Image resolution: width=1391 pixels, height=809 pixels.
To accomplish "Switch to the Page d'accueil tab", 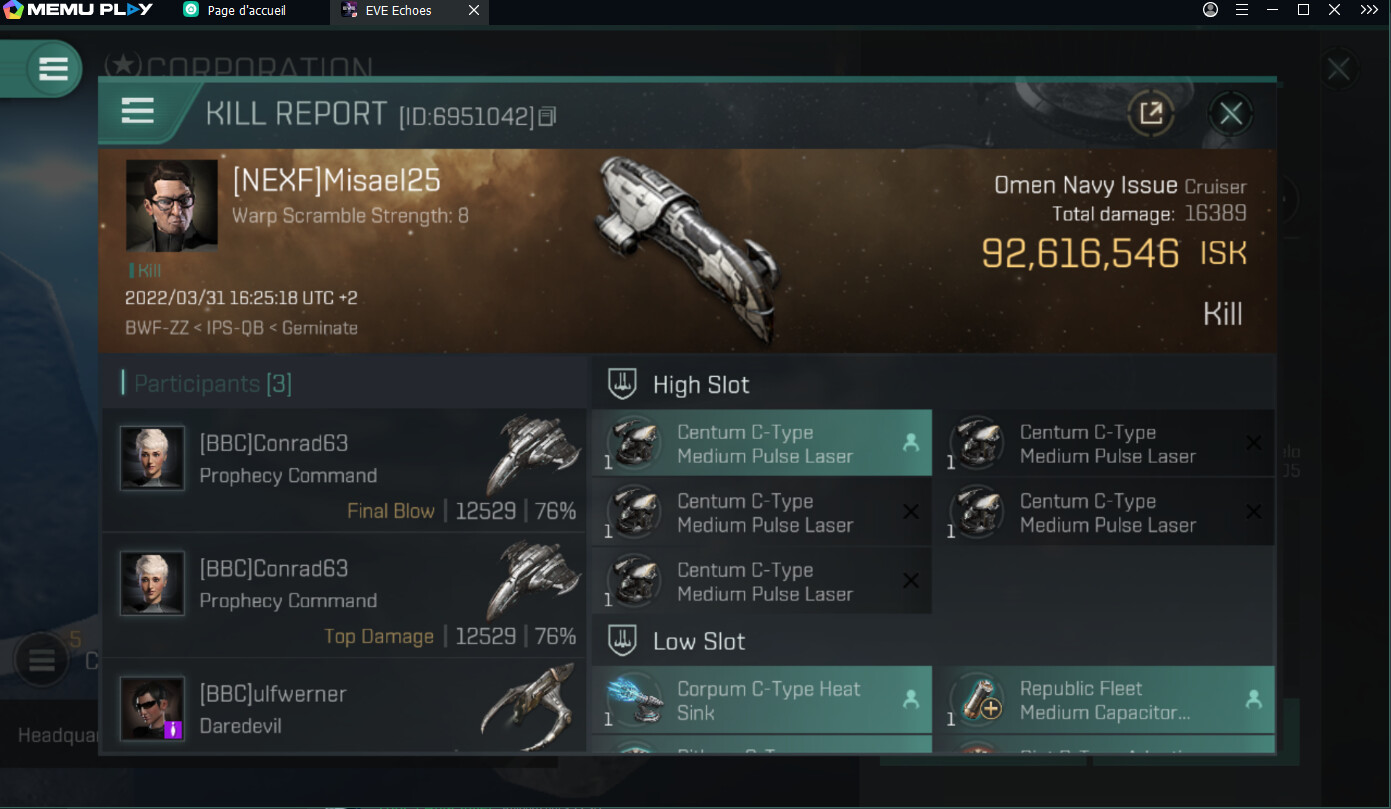I will (x=246, y=10).
